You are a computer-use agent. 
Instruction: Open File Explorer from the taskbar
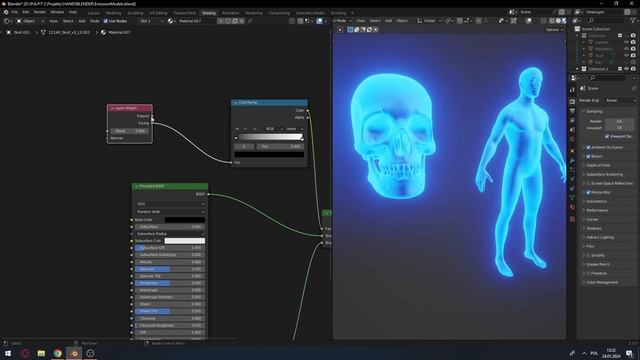(x=41, y=353)
